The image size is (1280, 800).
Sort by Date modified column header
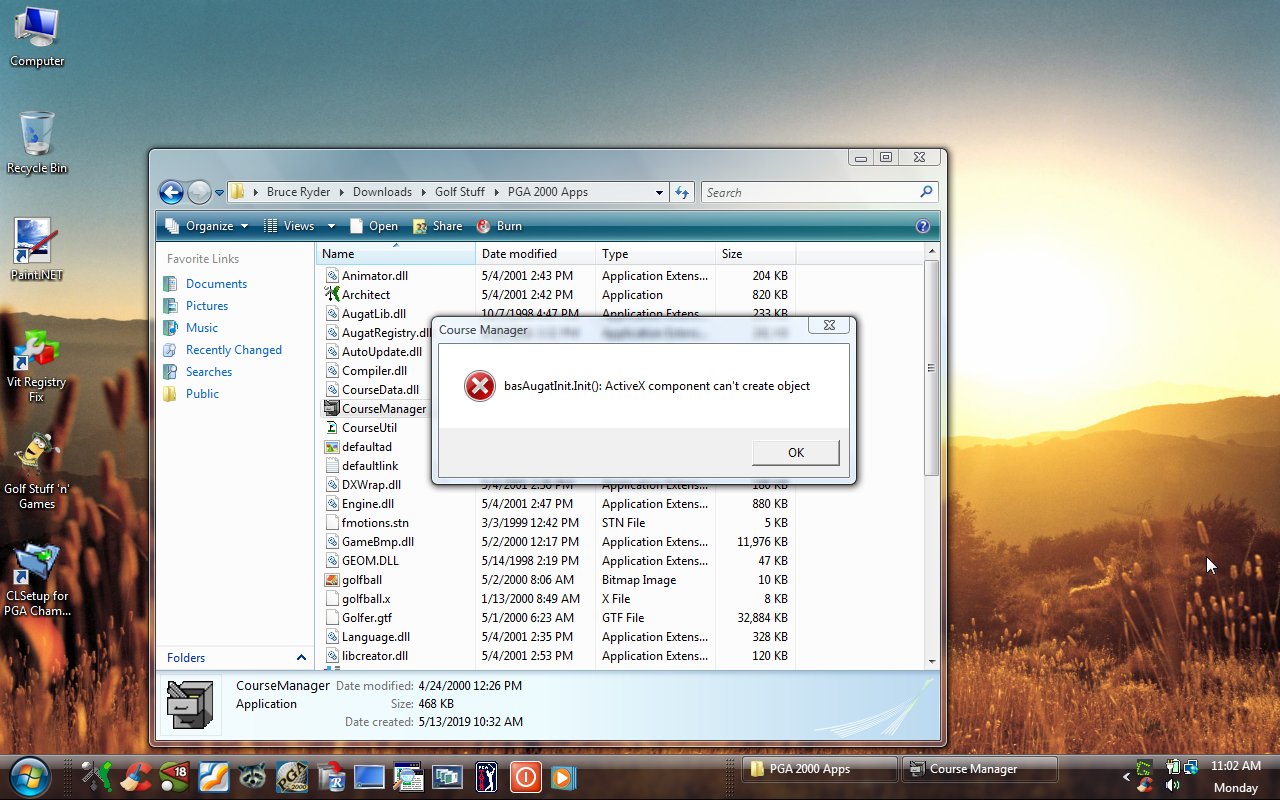(536, 254)
